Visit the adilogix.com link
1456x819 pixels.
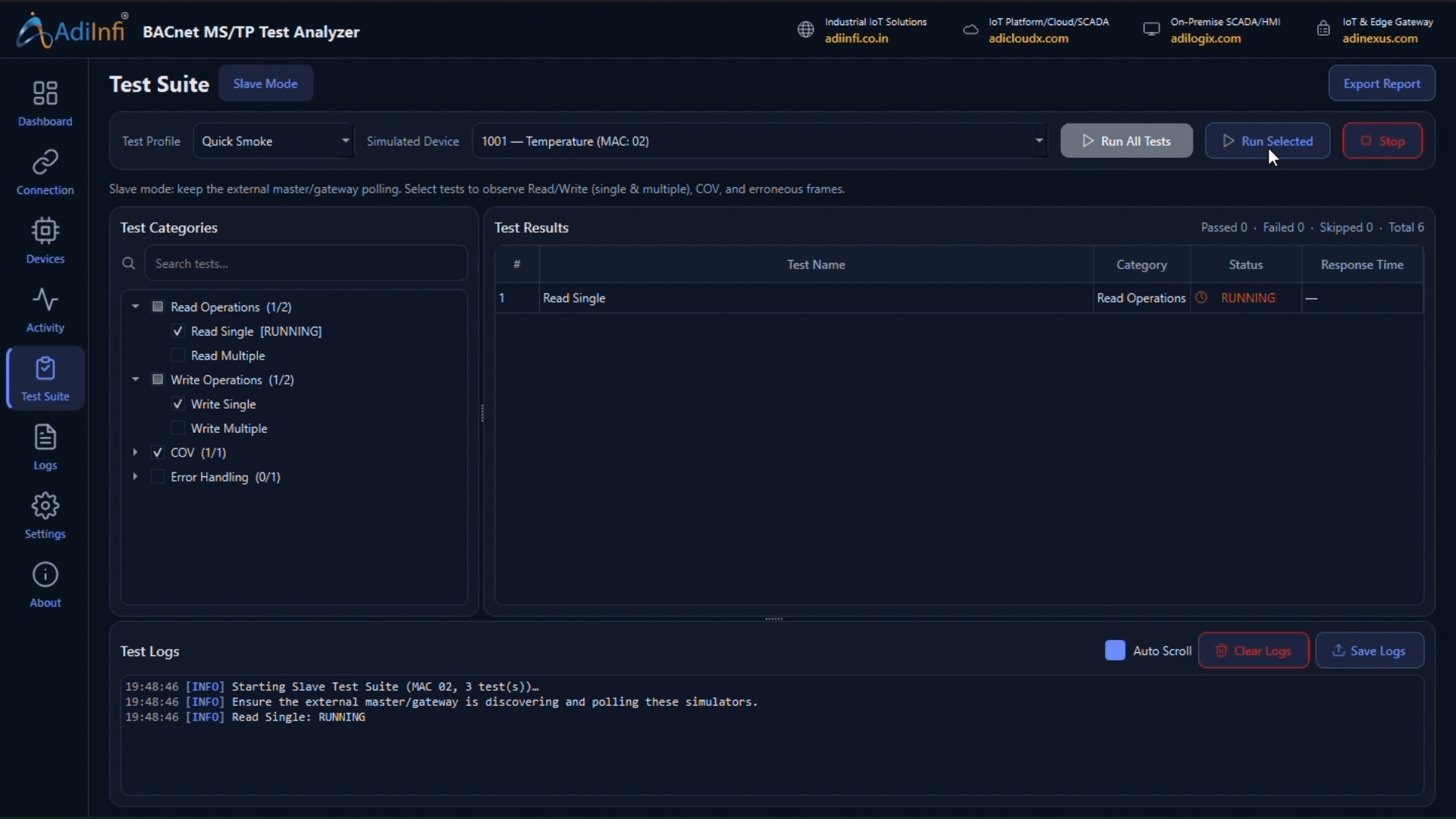(x=1205, y=39)
